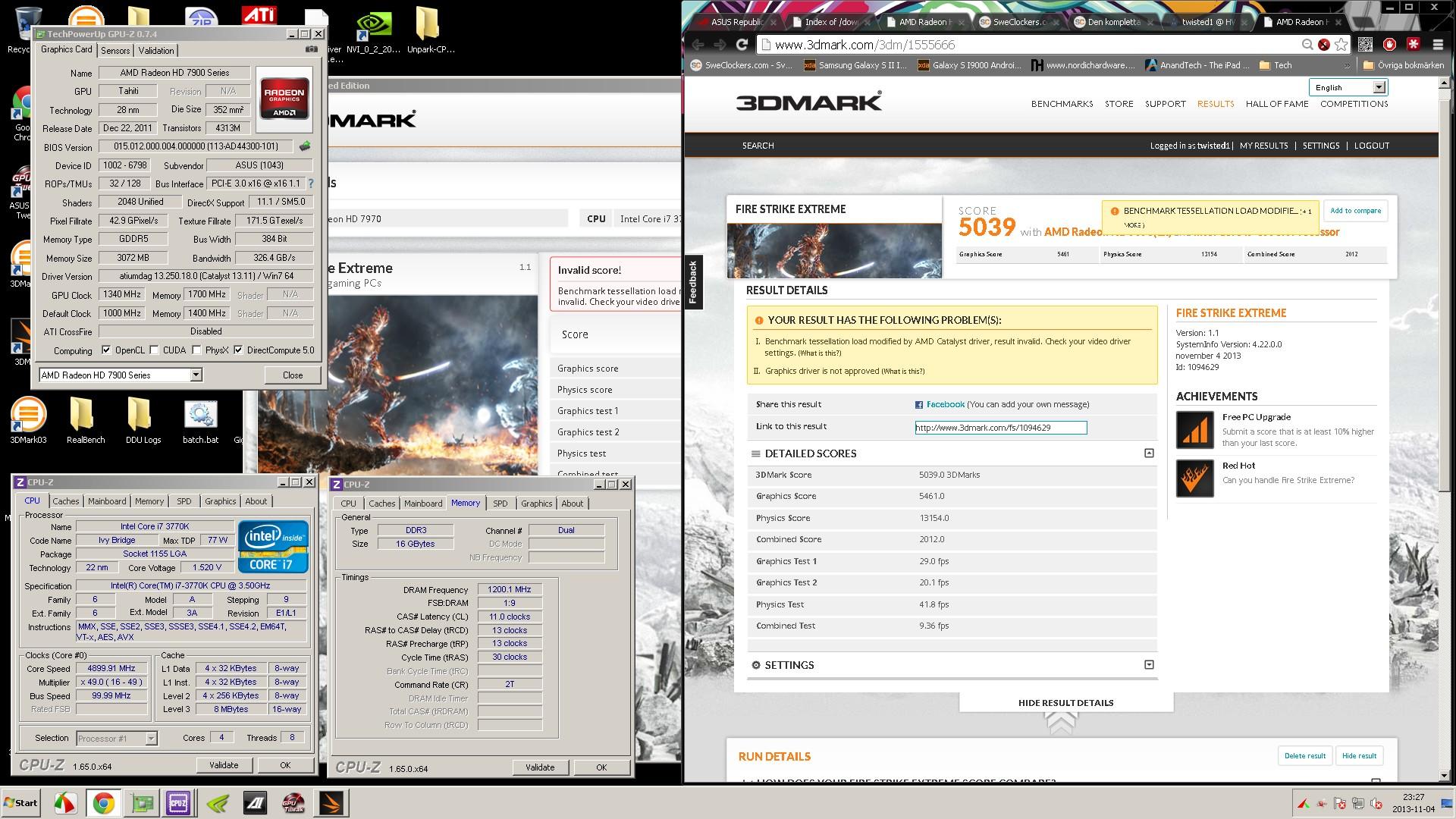Open the English language dropdown

1348,87
